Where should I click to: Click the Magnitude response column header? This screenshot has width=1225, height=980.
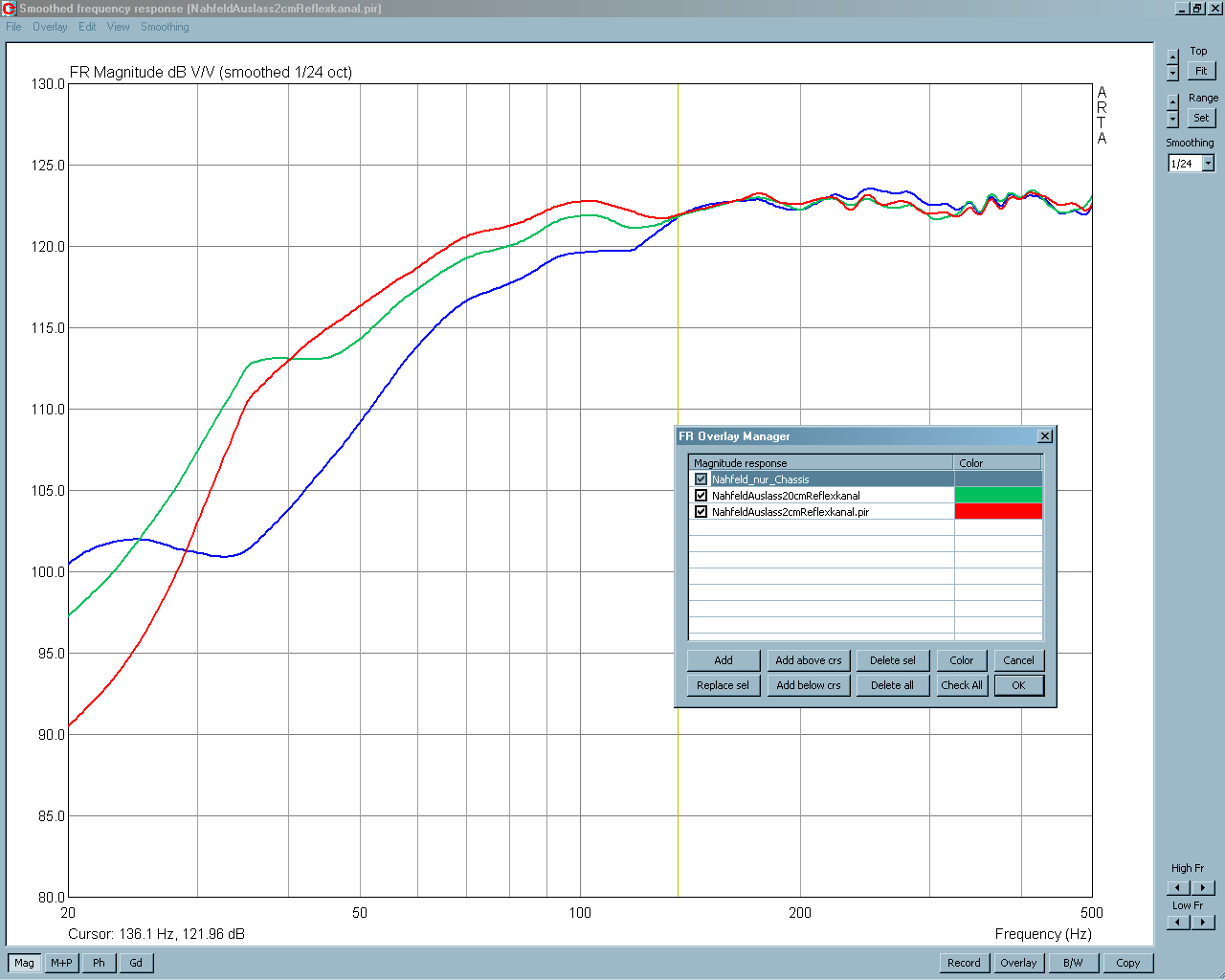click(821, 463)
